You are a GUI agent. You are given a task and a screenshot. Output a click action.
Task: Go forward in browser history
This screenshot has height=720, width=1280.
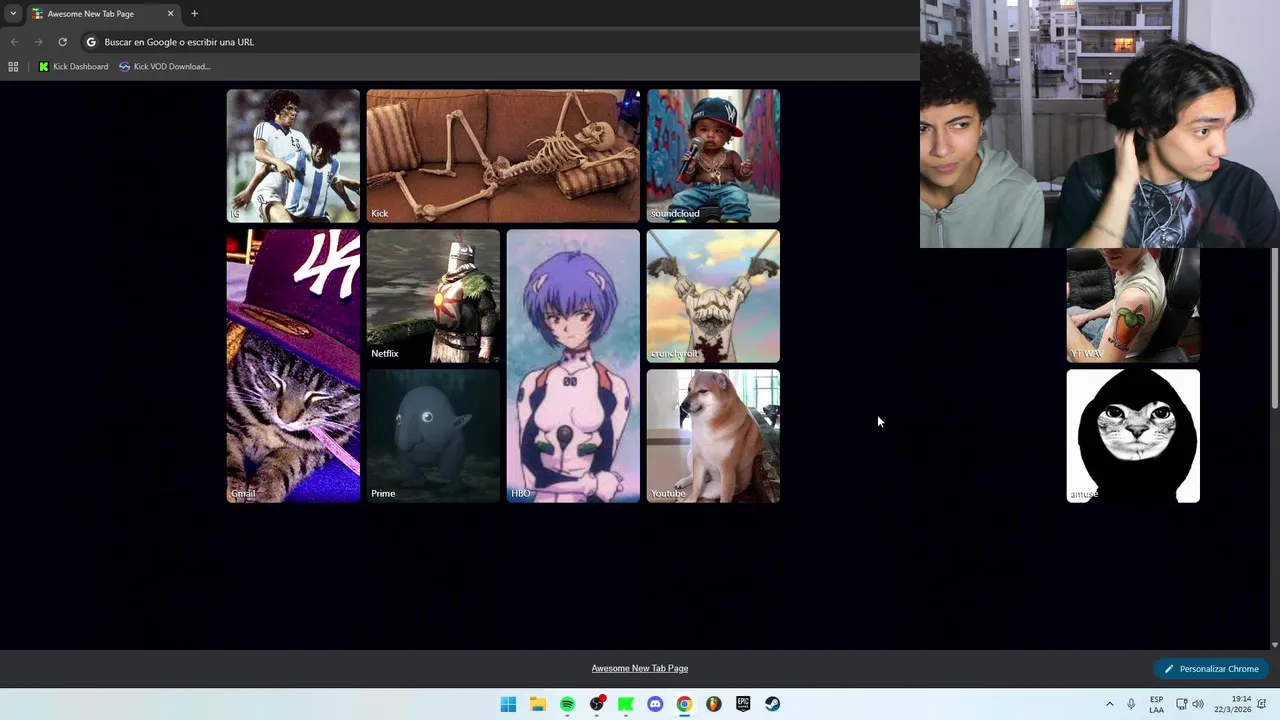[38, 42]
